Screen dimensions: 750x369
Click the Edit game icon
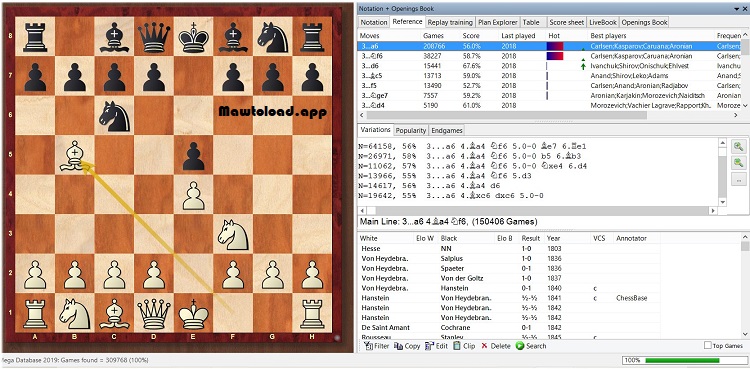tap(429, 346)
